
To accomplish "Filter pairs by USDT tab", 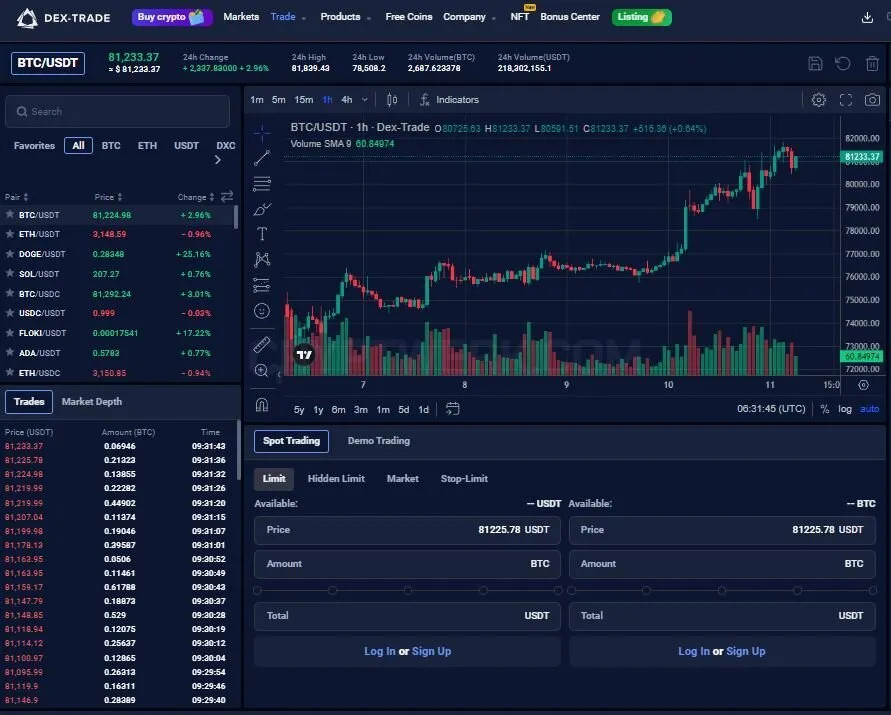I will [186, 146].
